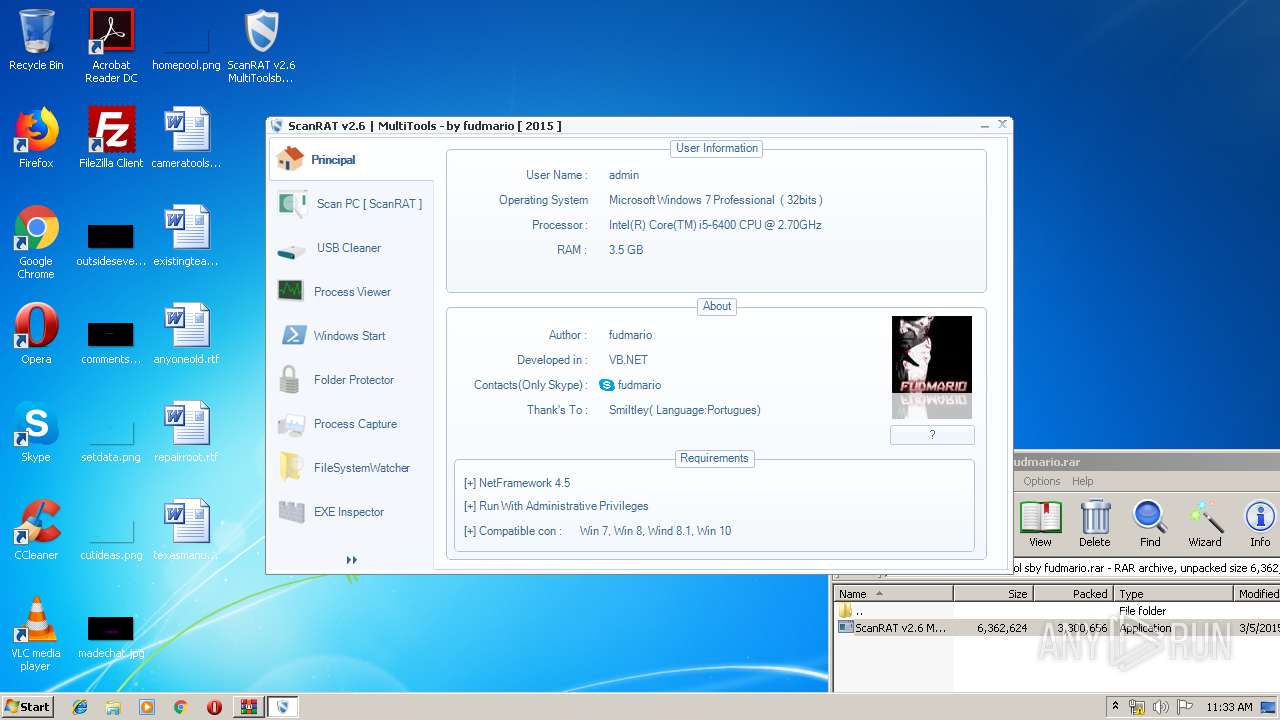Click Internet Explorer taskbar icon
Viewport: 1280px width, 720px height.
click(x=80, y=707)
